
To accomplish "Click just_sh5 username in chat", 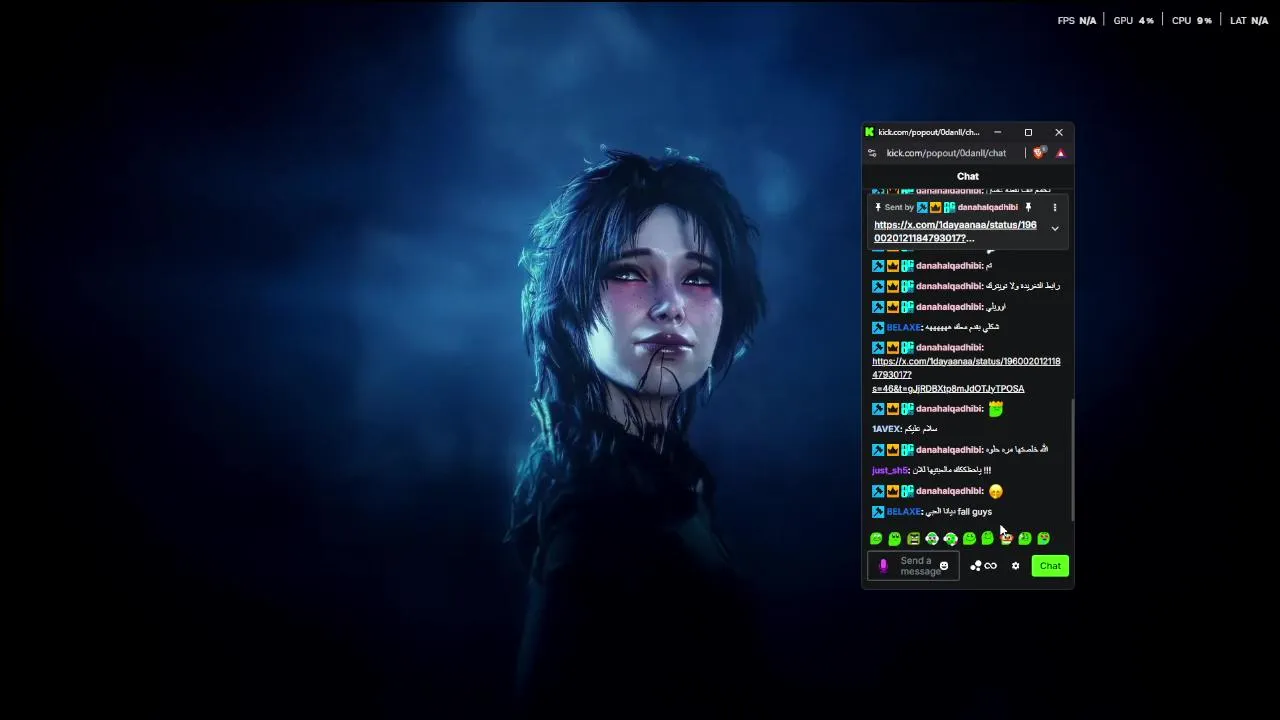I will (889, 470).
